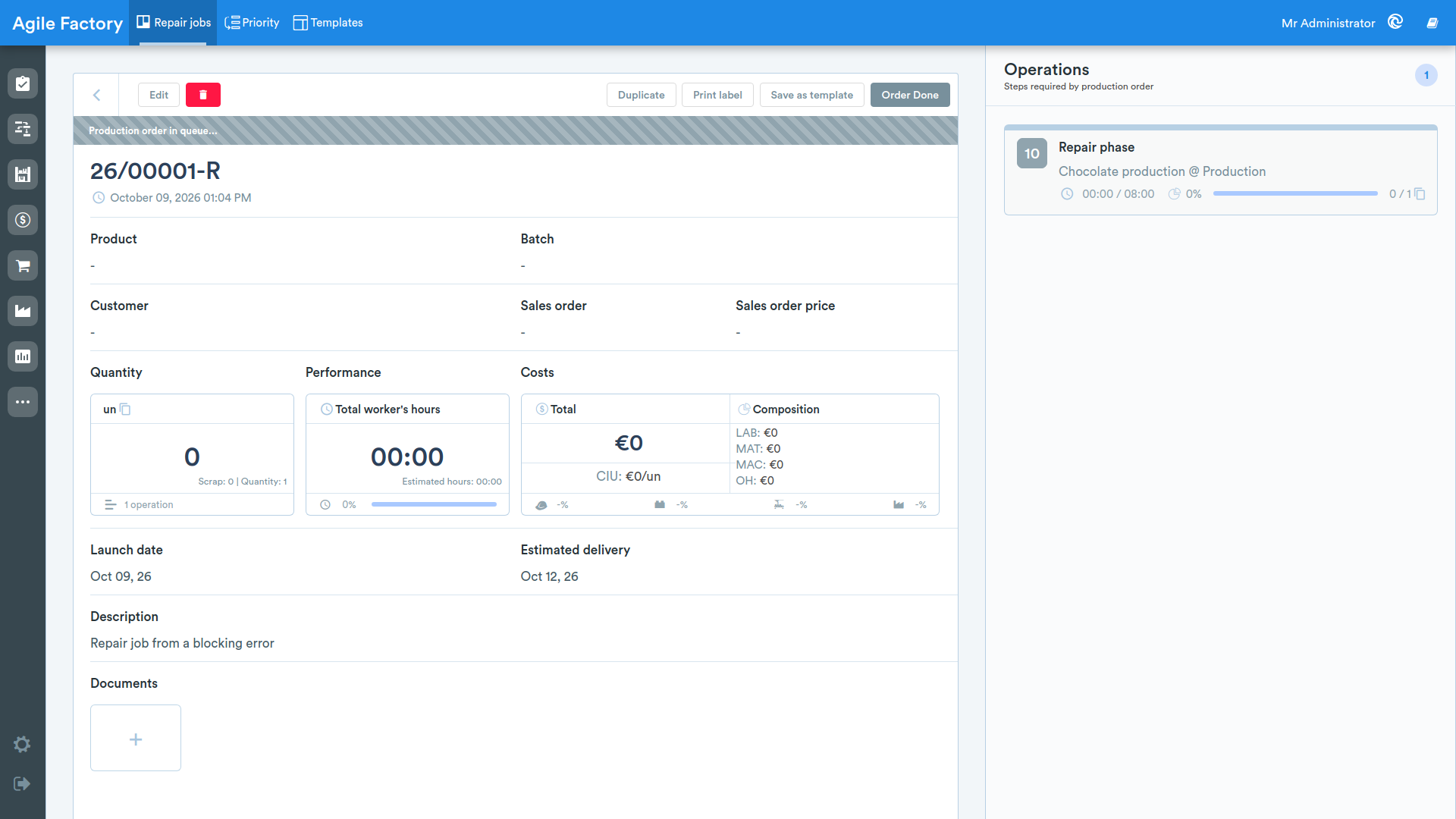Screen dimensions: 1456x819
Task: Switch to the Templates tab
Action: coord(328,23)
